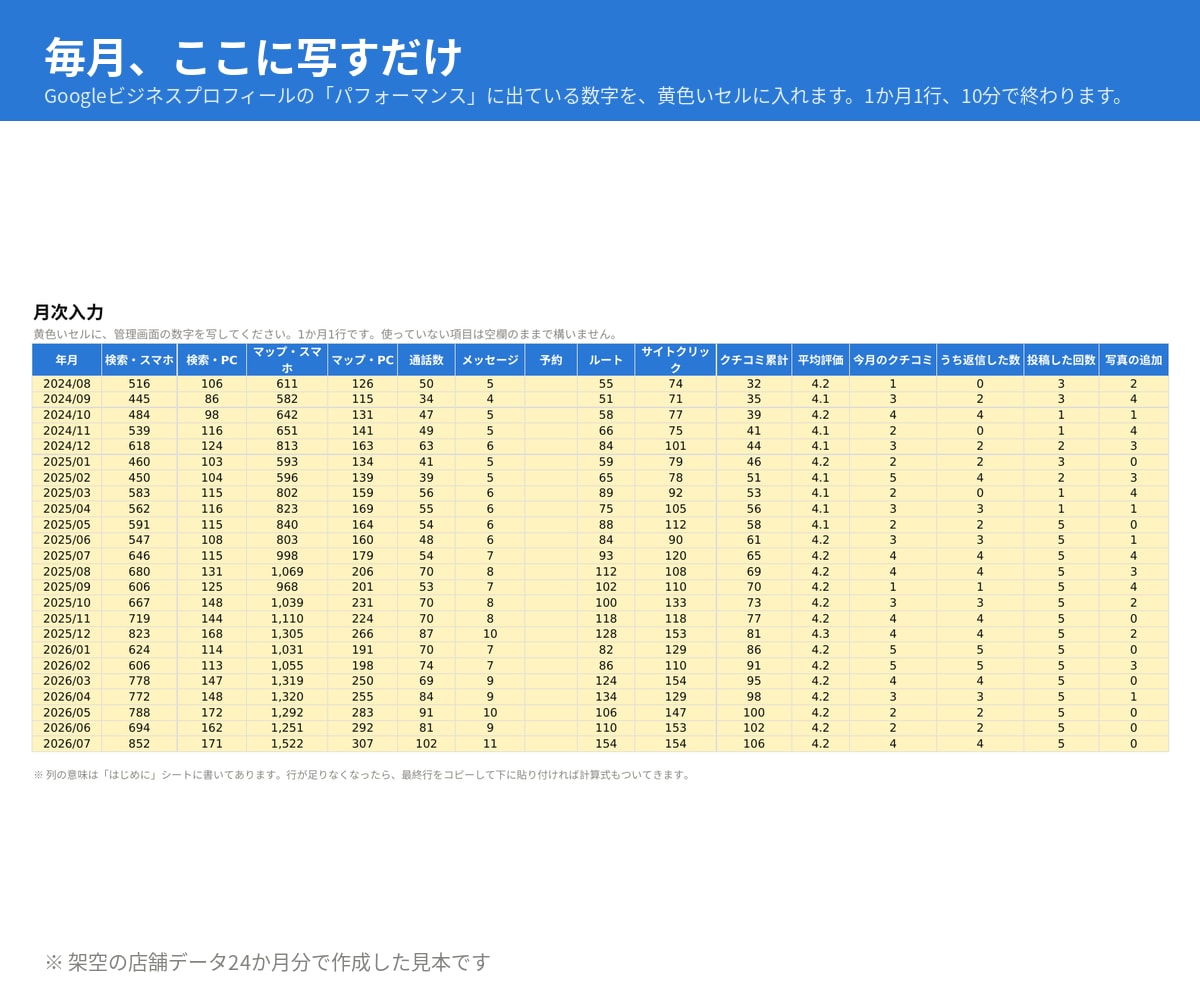
Task: Select the cell containing 1,522
Action: click(287, 744)
